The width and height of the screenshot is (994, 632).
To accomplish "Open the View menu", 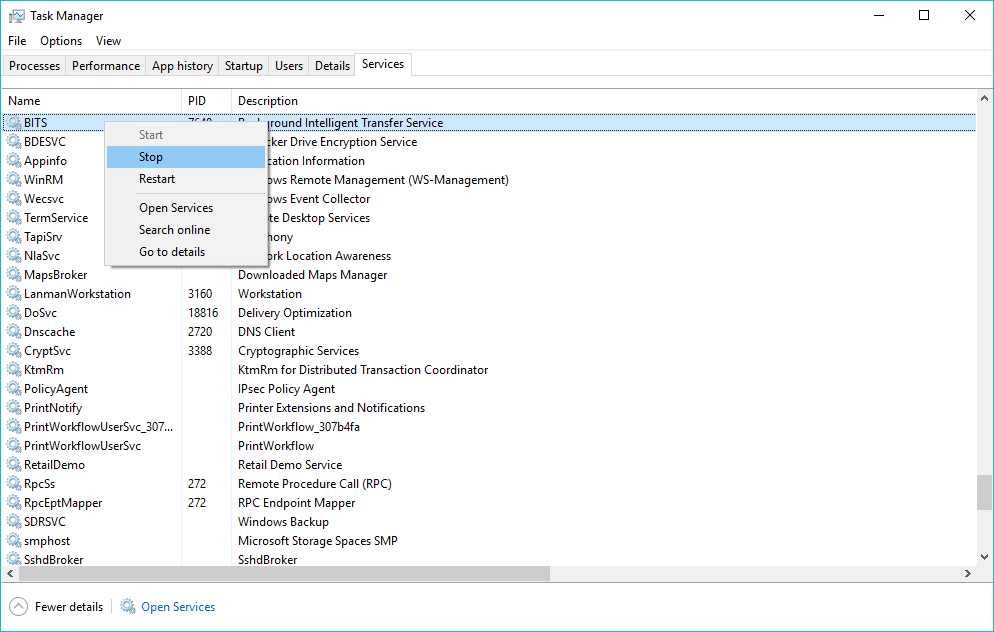I will (108, 41).
